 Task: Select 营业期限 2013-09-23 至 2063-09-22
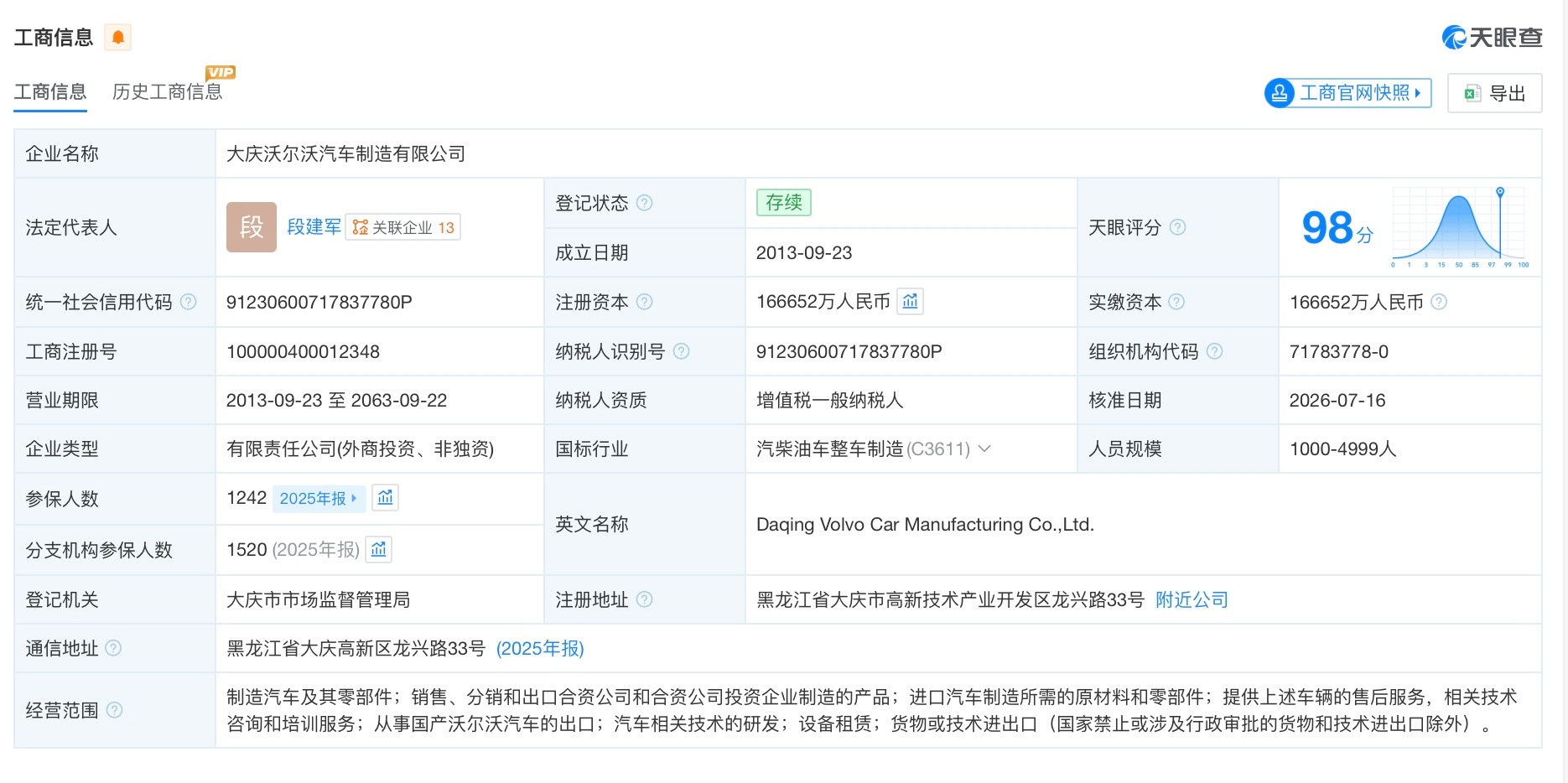tap(336, 400)
